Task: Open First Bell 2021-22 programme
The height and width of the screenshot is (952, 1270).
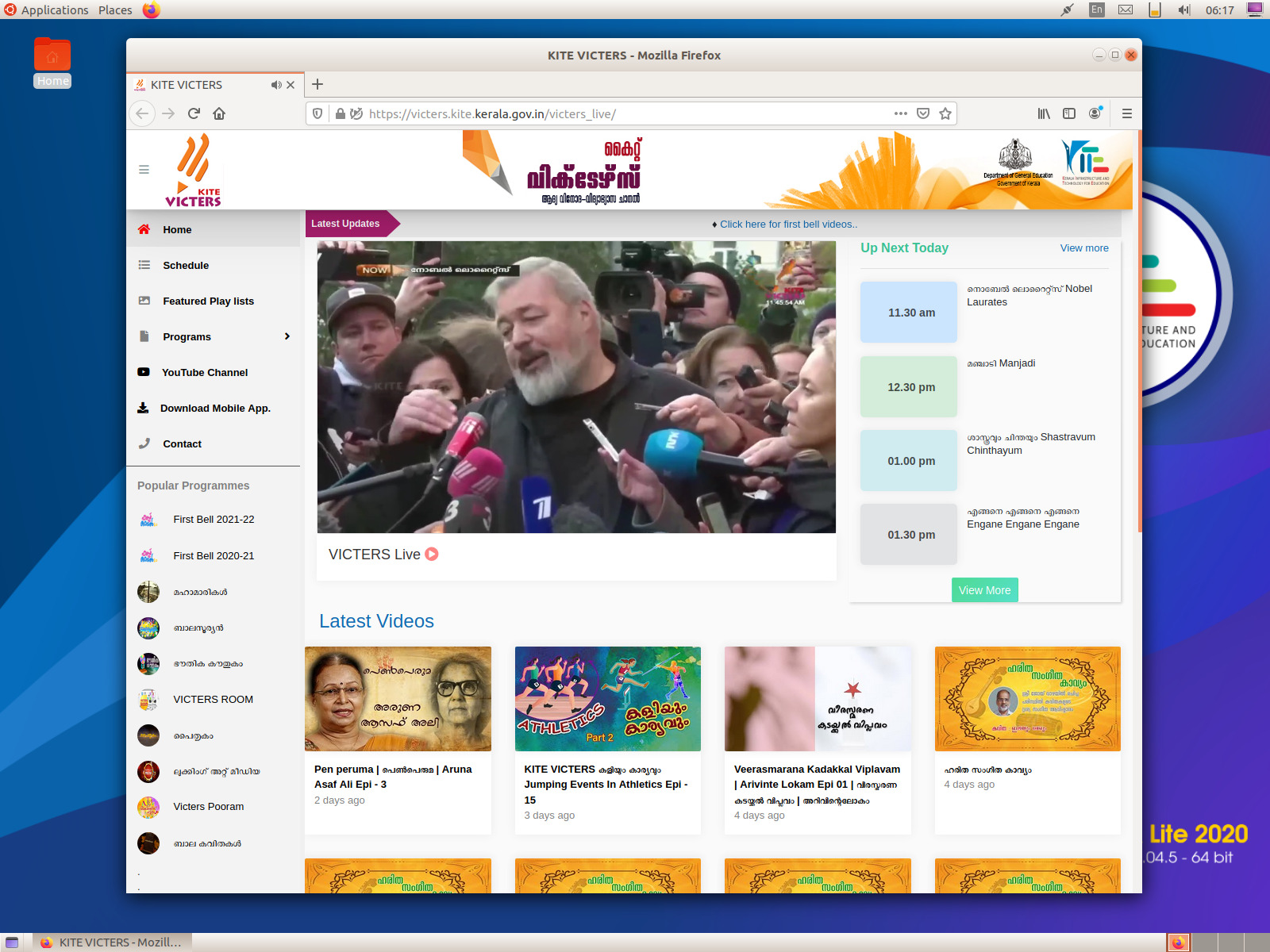Action: pos(214,520)
